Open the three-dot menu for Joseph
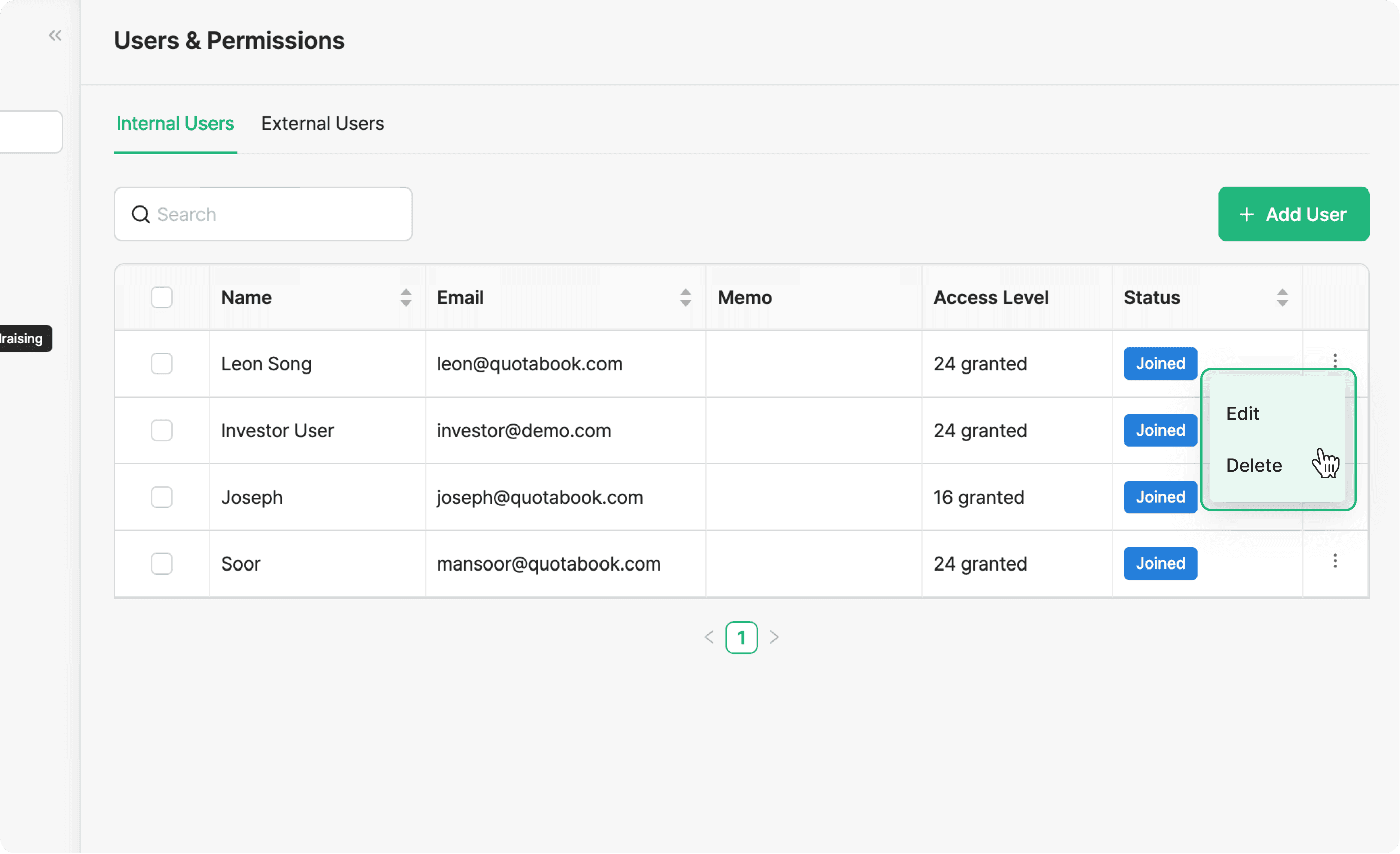Screen dimensions: 1400x854 (1335, 497)
